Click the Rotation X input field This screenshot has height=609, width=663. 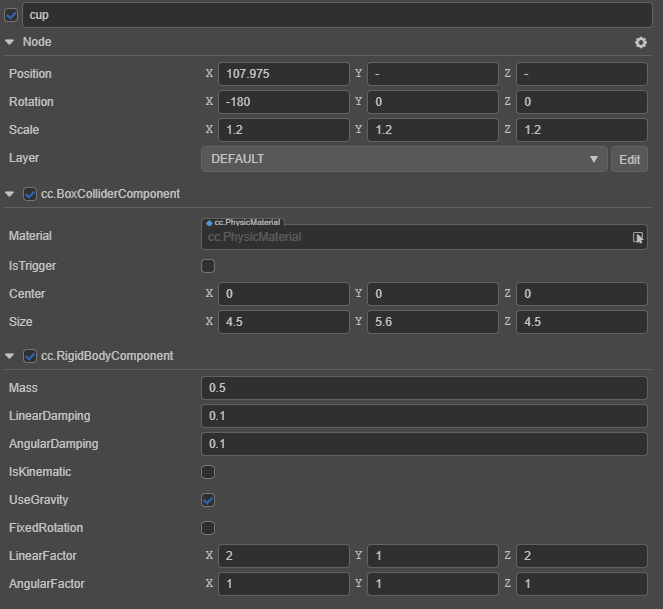click(284, 102)
